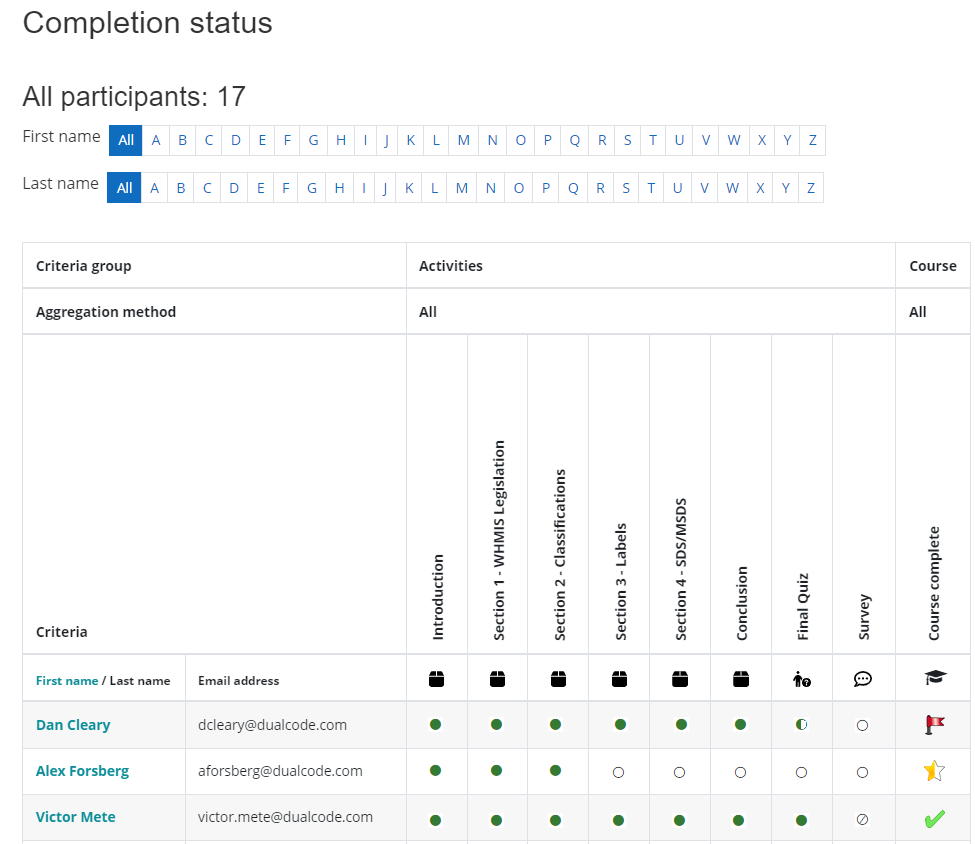Sort table by First name
Viewport: 975px width, 844px height.
(66, 680)
